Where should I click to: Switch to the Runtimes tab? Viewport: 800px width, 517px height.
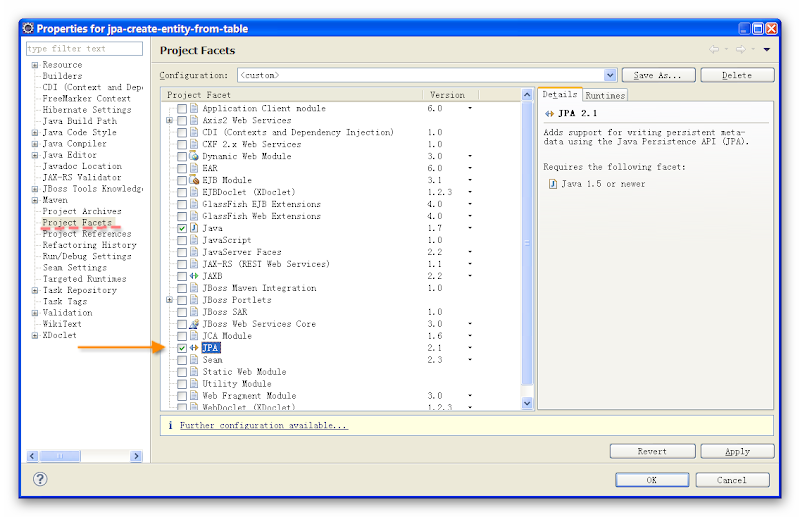coord(605,95)
